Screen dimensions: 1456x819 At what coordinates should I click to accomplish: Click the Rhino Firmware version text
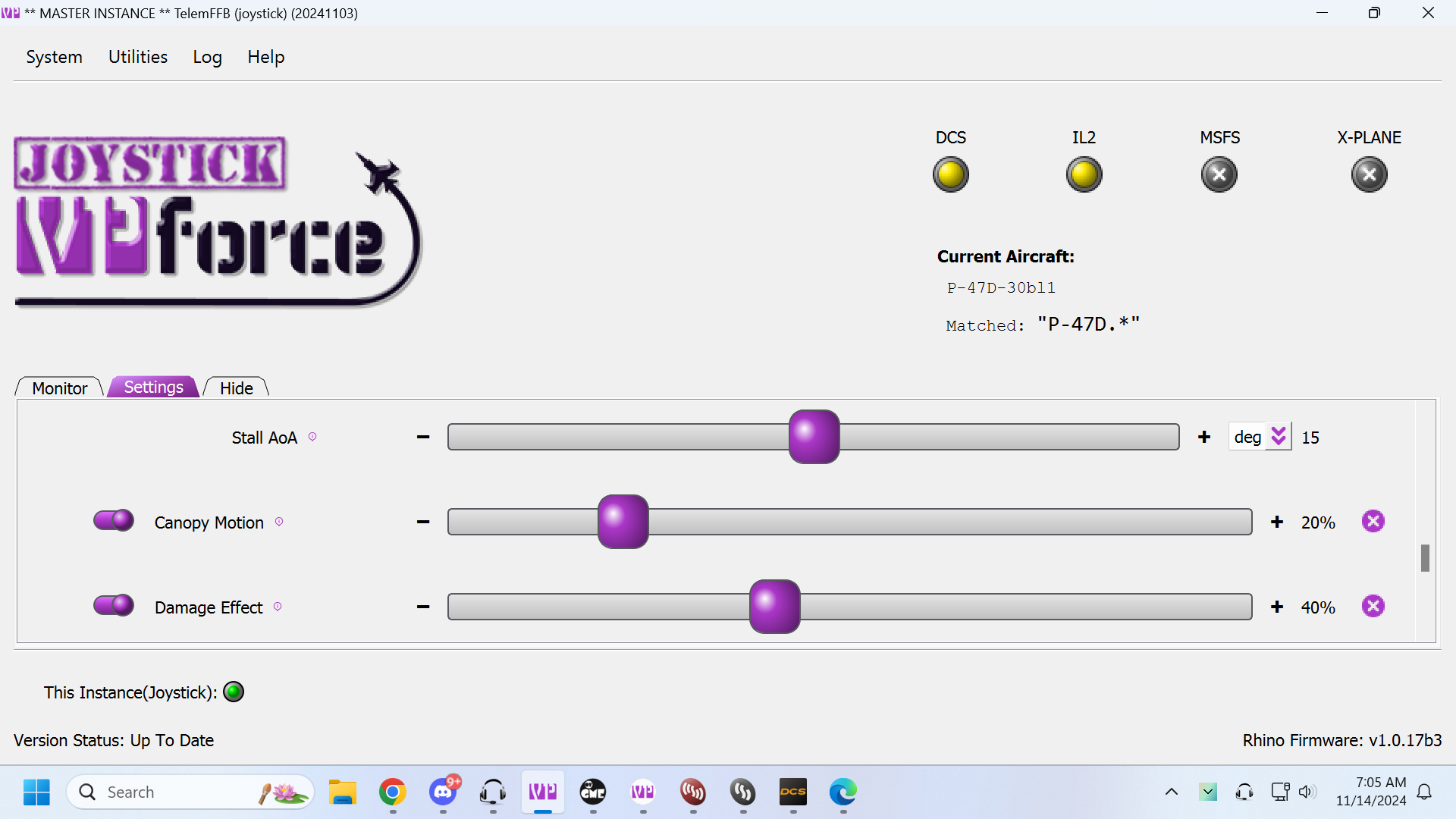tap(1341, 740)
